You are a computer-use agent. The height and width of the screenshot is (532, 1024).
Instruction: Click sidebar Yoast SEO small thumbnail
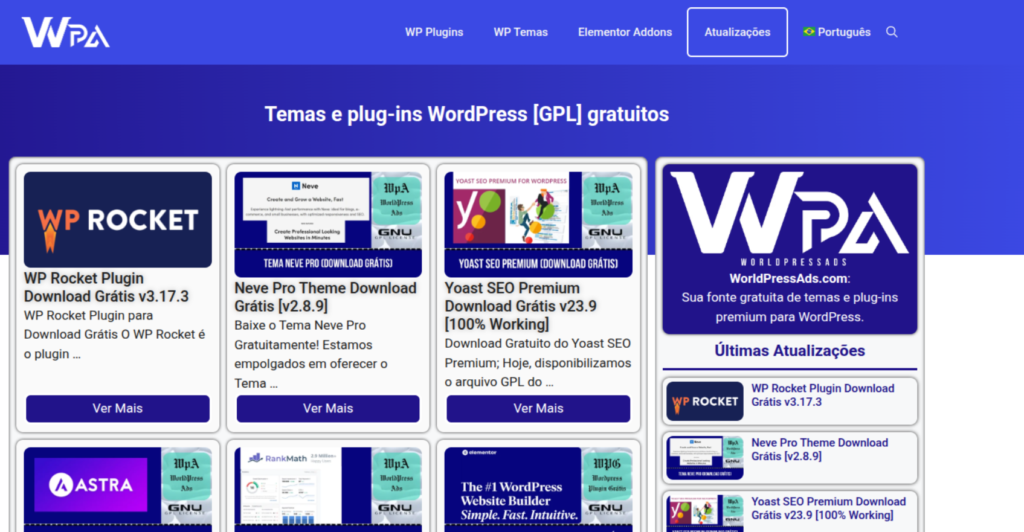coord(705,513)
